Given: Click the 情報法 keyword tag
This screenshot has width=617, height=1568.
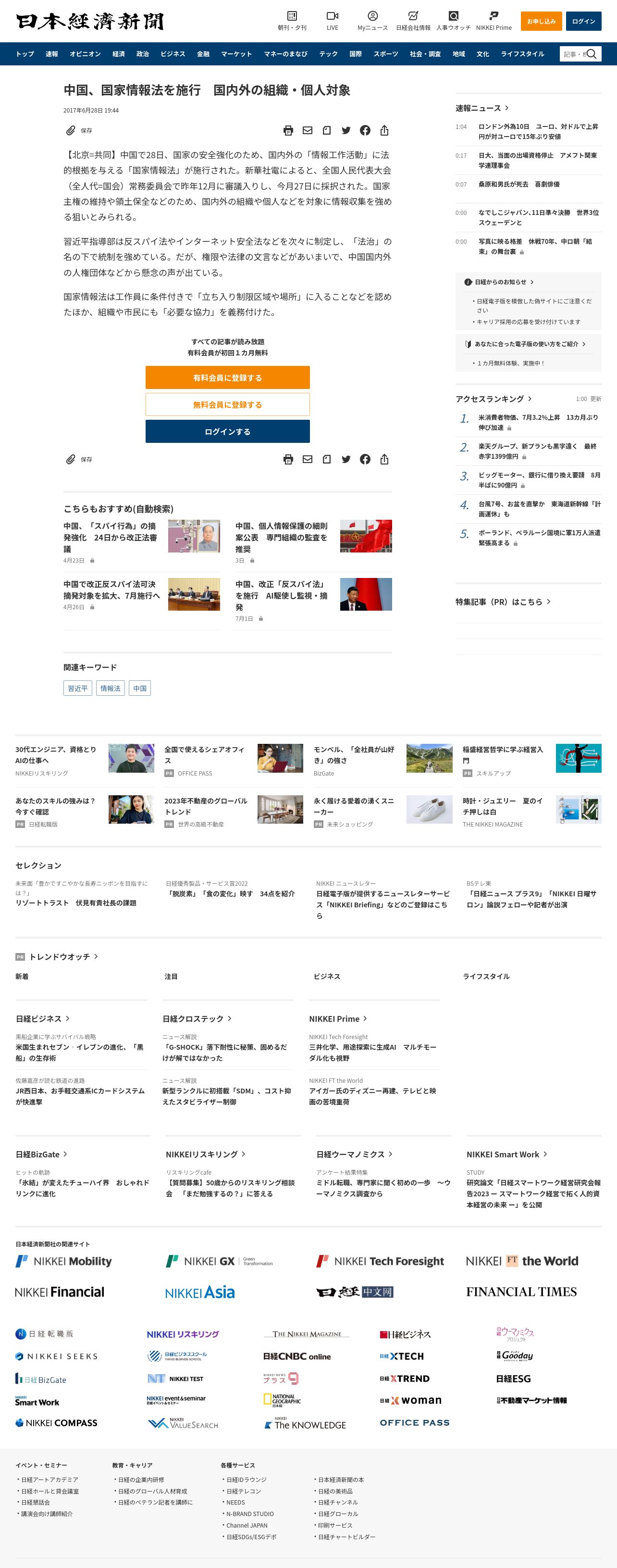Looking at the screenshot, I should [110, 688].
